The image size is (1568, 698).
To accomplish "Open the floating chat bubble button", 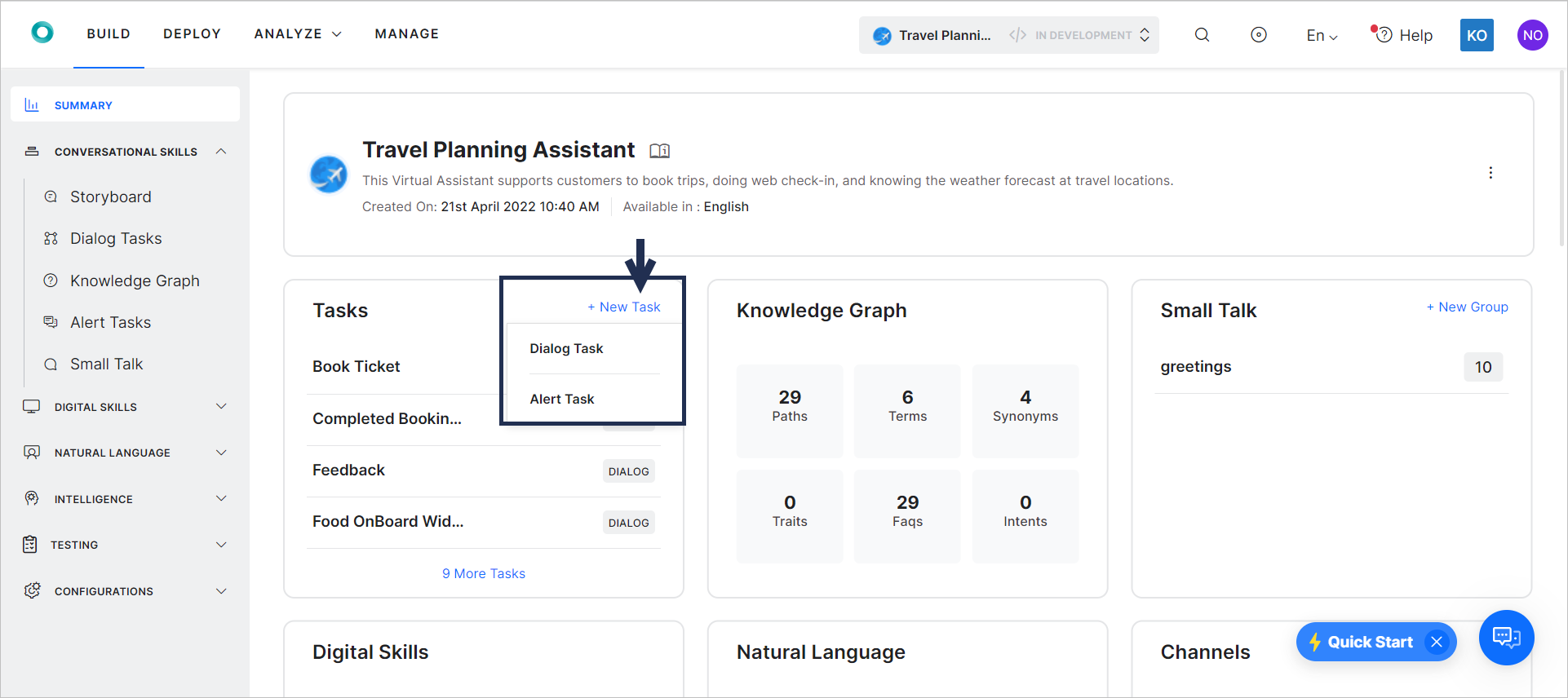I will pyautogui.click(x=1506, y=638).
